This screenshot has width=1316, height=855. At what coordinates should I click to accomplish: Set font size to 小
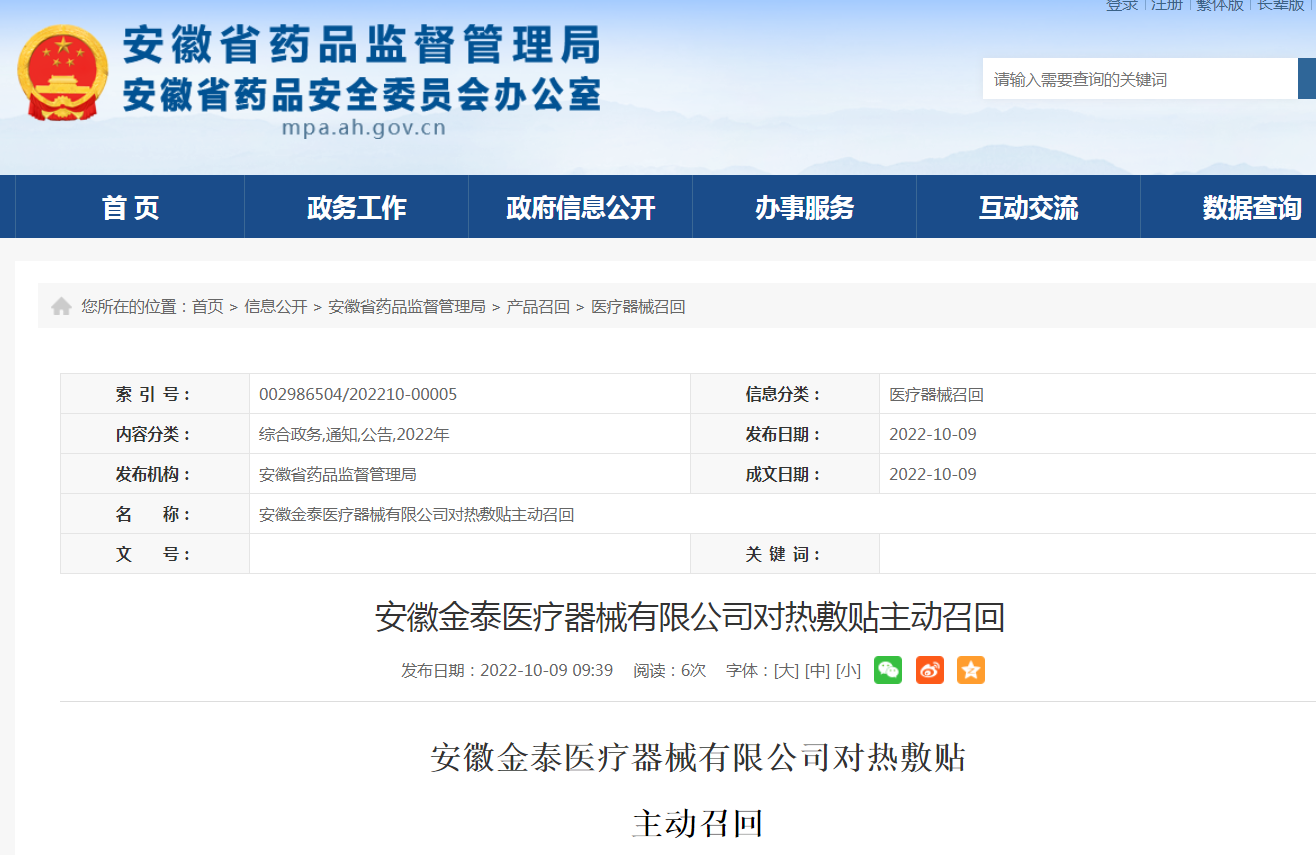point(848,670)
